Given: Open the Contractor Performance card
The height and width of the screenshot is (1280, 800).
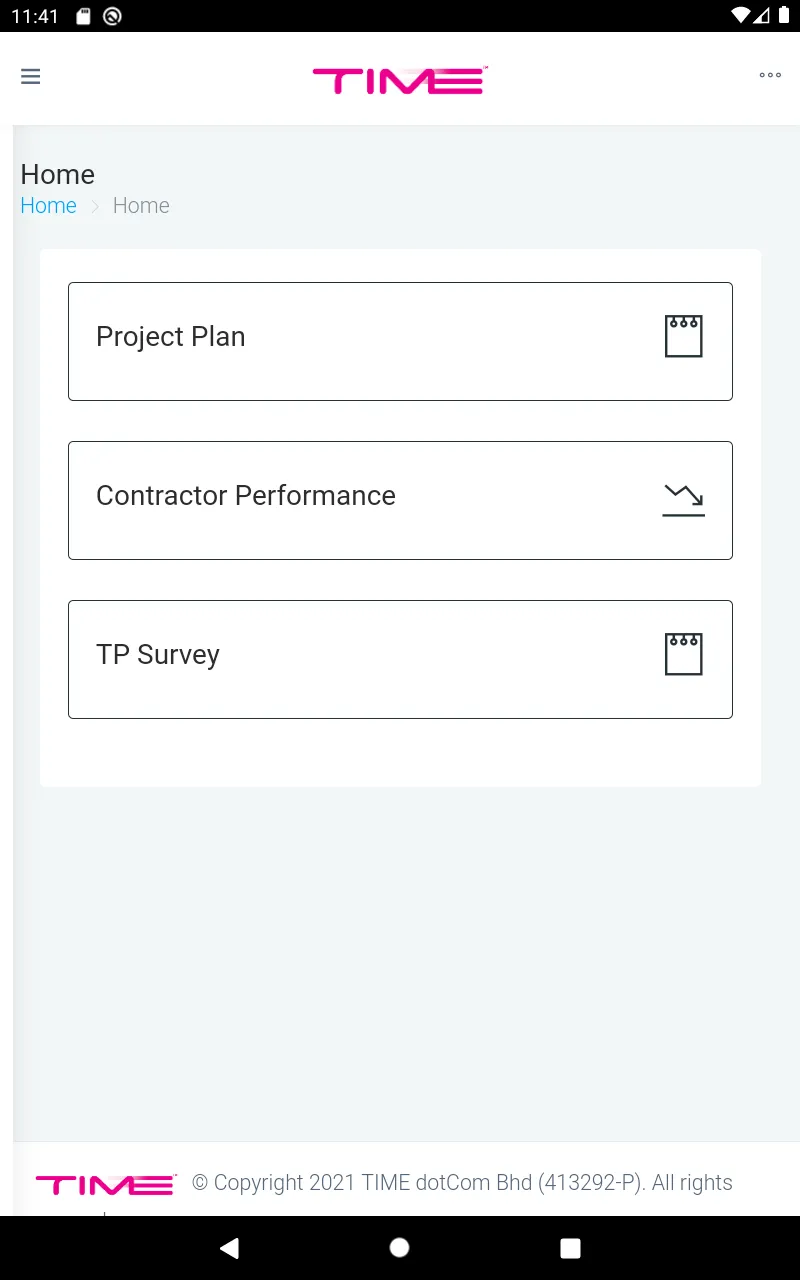Looking at the screenshot, I should (400, 500).
